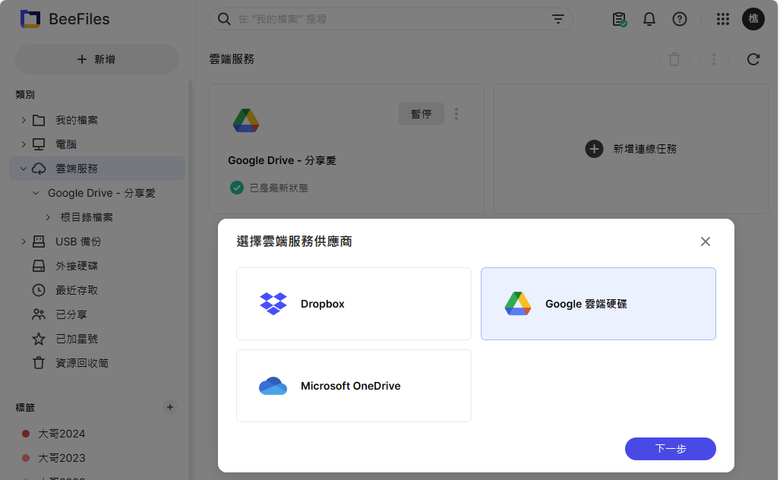Collapse the Google Drive - 分享愛 node
This screenshot has height=480, width=780.
tap(35, 193)
